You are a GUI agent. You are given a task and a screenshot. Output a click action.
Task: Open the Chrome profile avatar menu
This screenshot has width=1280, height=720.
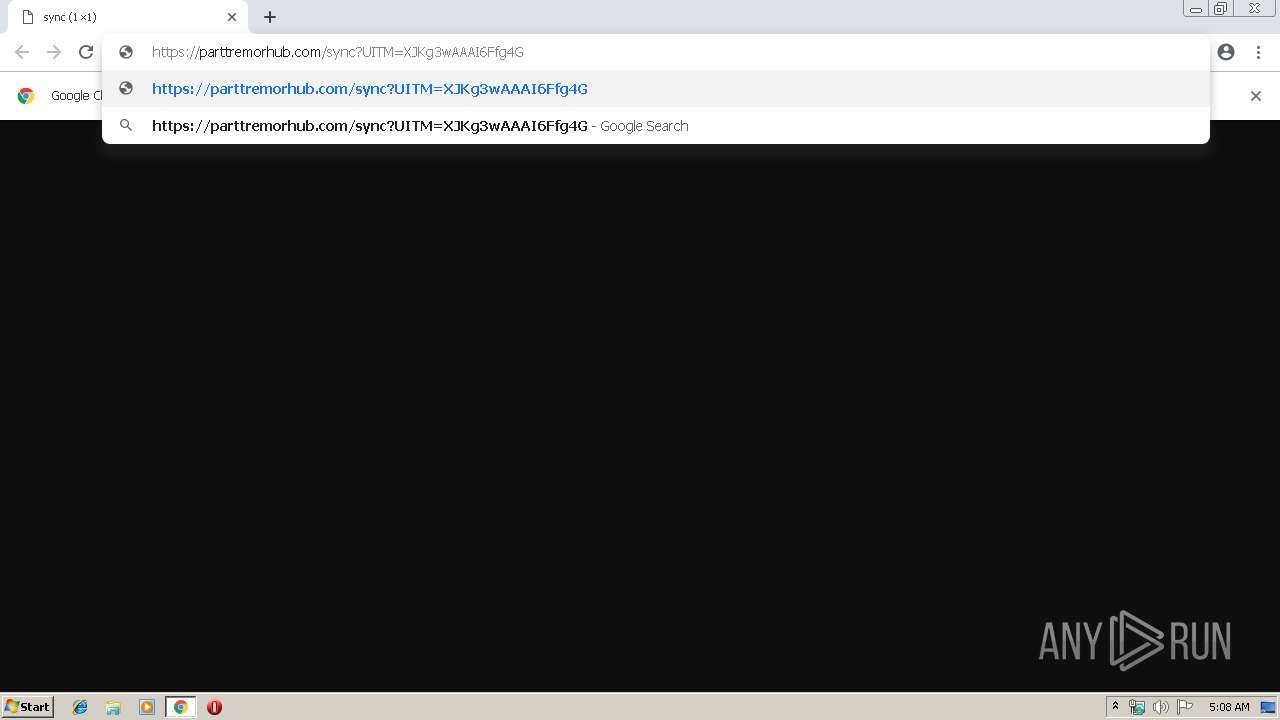coord(1226,52)
